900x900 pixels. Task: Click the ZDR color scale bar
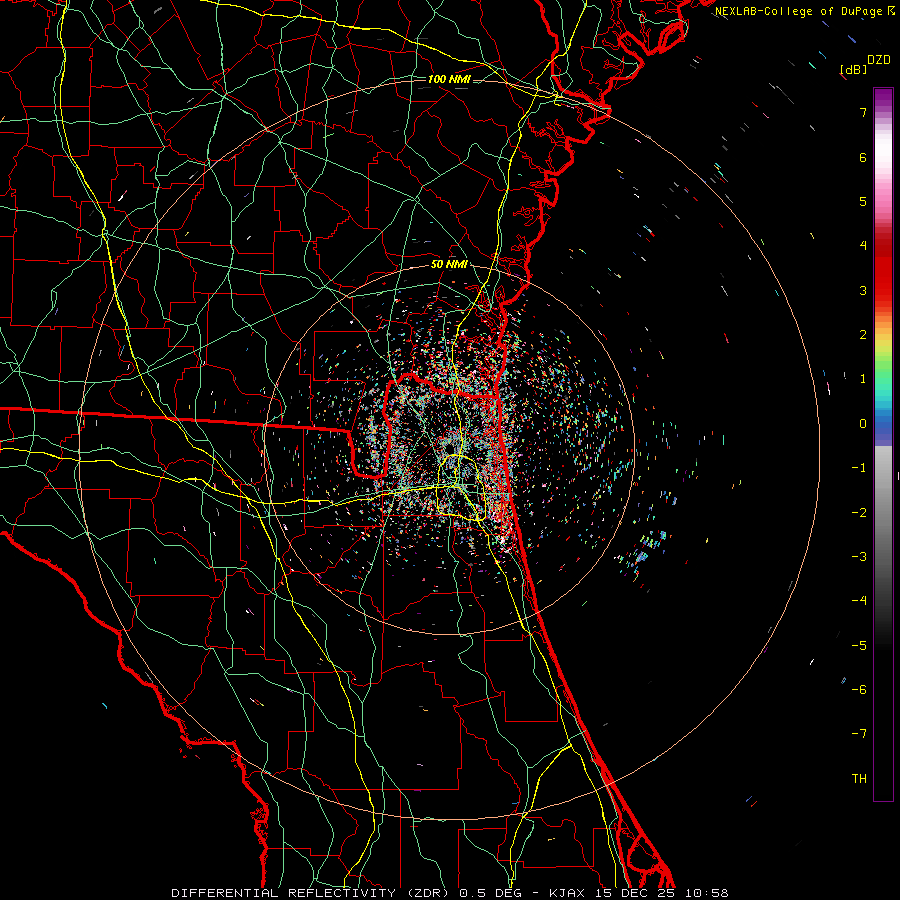tap(883, 444)
